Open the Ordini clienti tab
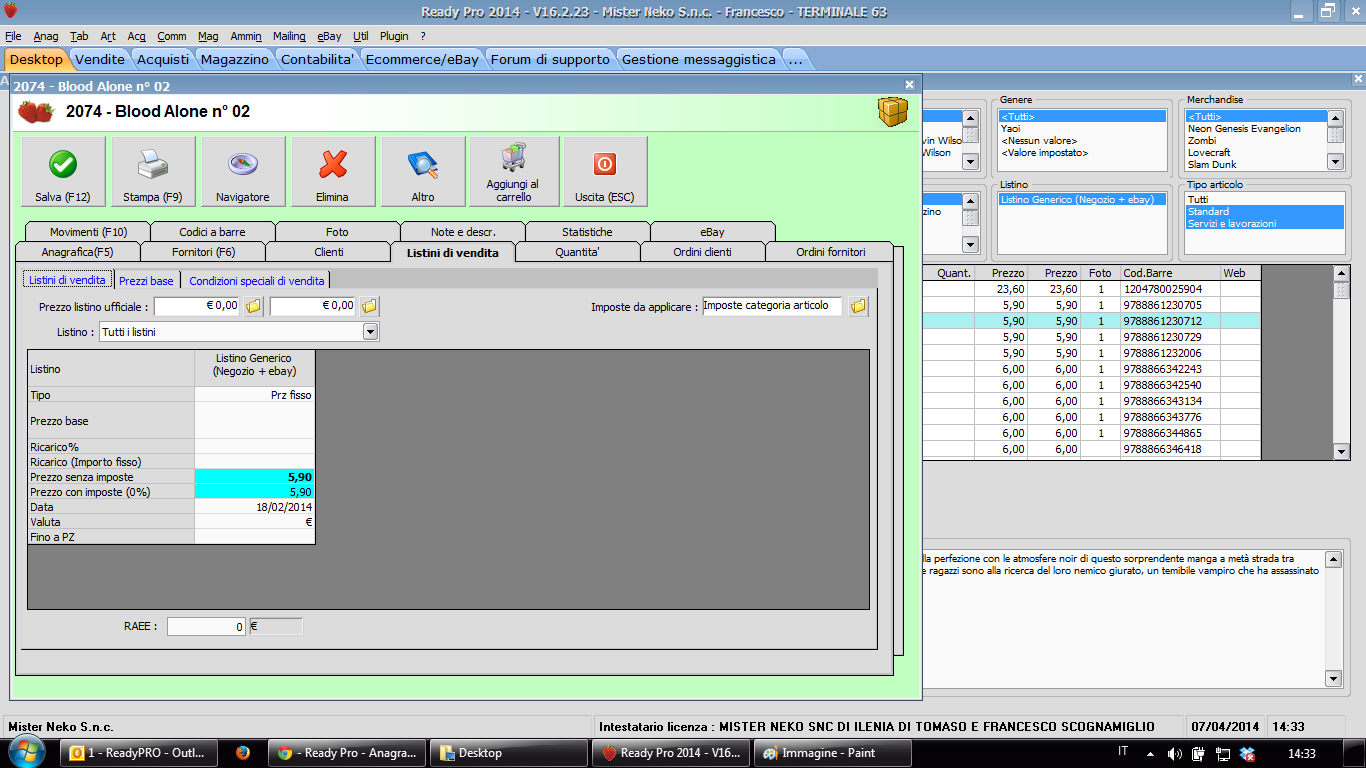 pyautogui.click(x=702, y=252)
